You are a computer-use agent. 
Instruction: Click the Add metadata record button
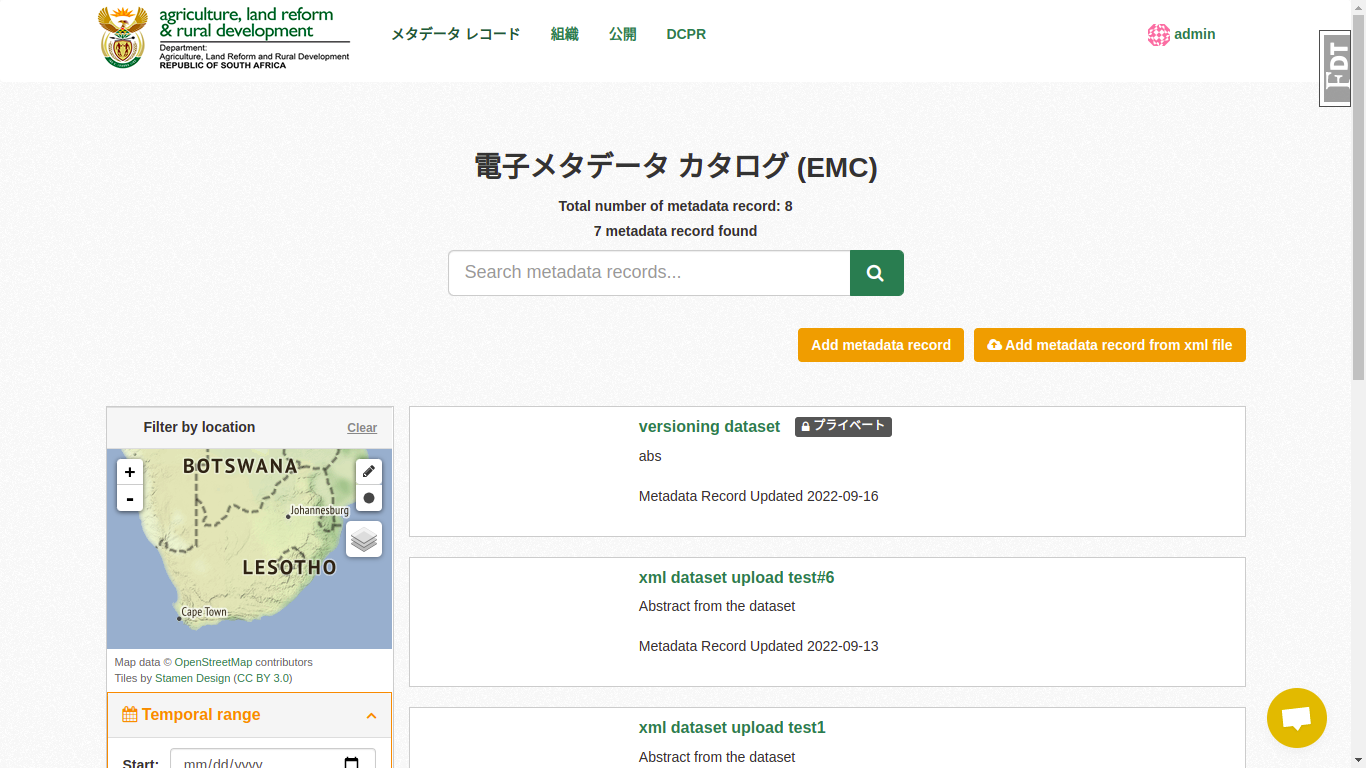pyautogui.click(x=880, y=344)
